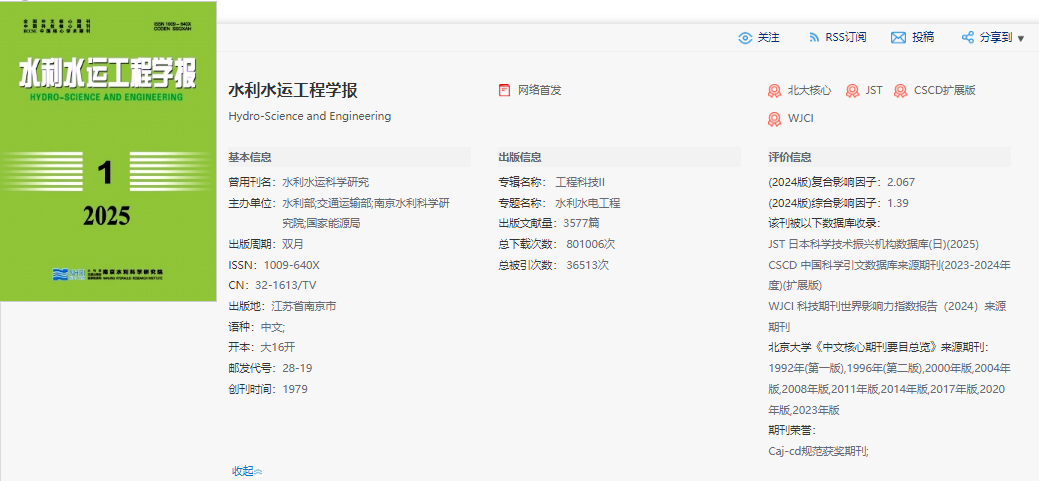This screenshot has height=481, width=1039.
Task: Click the publication count 3577篇
Action: 581,223
